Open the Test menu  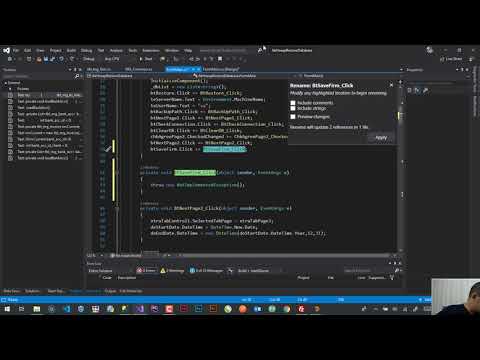tap(101, 50)
